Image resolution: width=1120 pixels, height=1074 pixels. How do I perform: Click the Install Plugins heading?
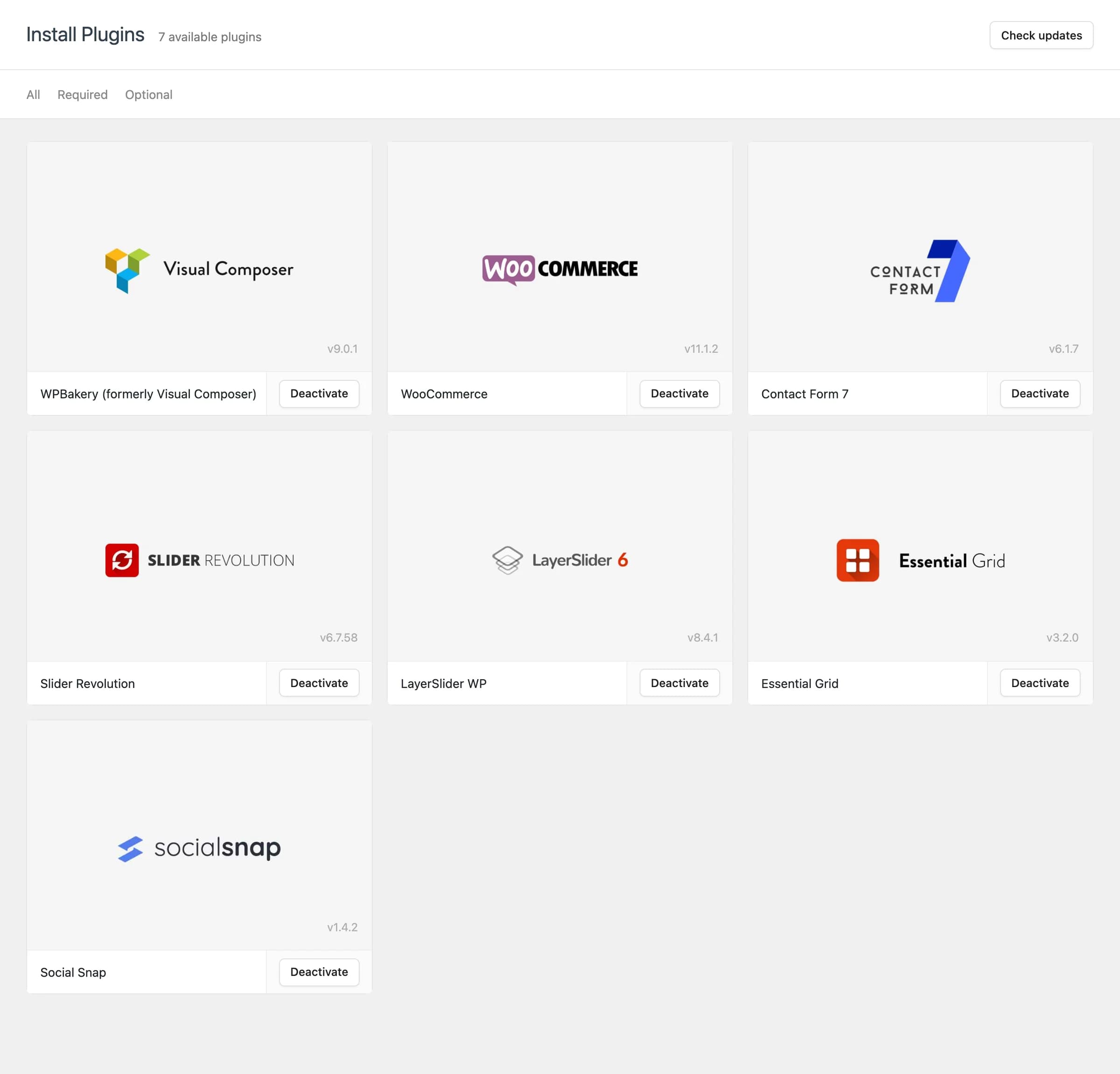[x=85, y=35]
